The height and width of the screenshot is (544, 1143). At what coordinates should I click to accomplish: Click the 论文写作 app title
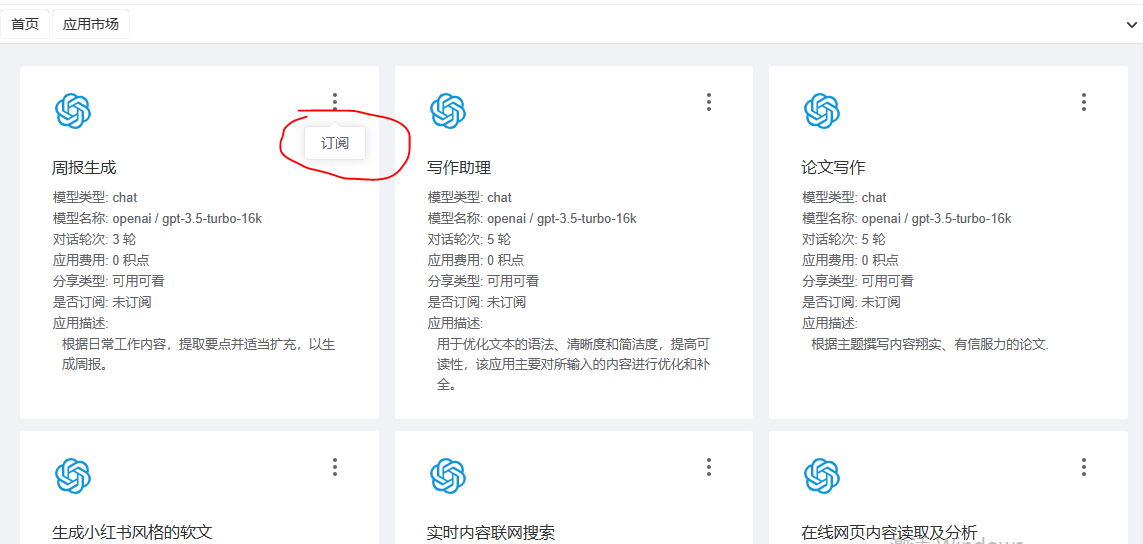(833, 168)
